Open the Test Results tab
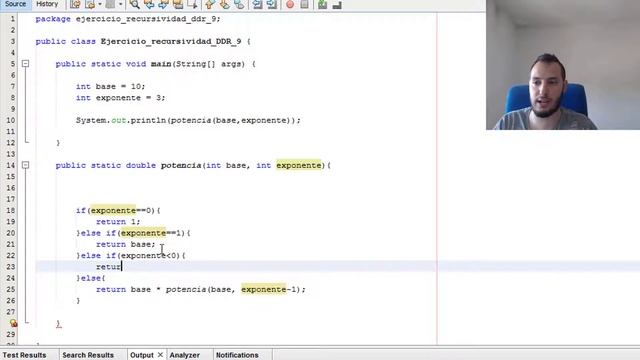 (24, 355)
